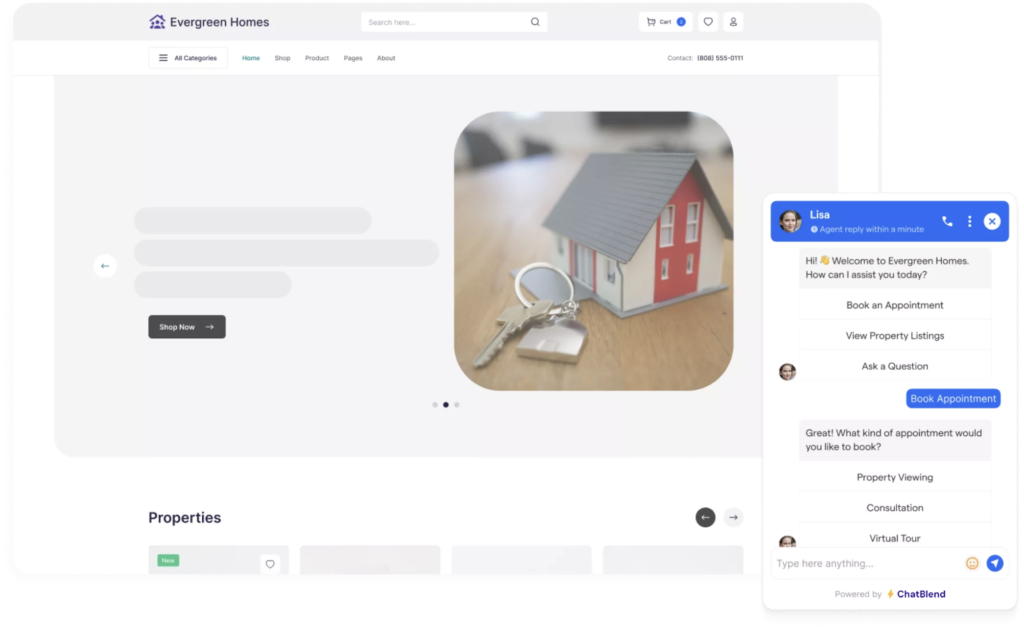Favorite the first property card heart

pos(269,564)
